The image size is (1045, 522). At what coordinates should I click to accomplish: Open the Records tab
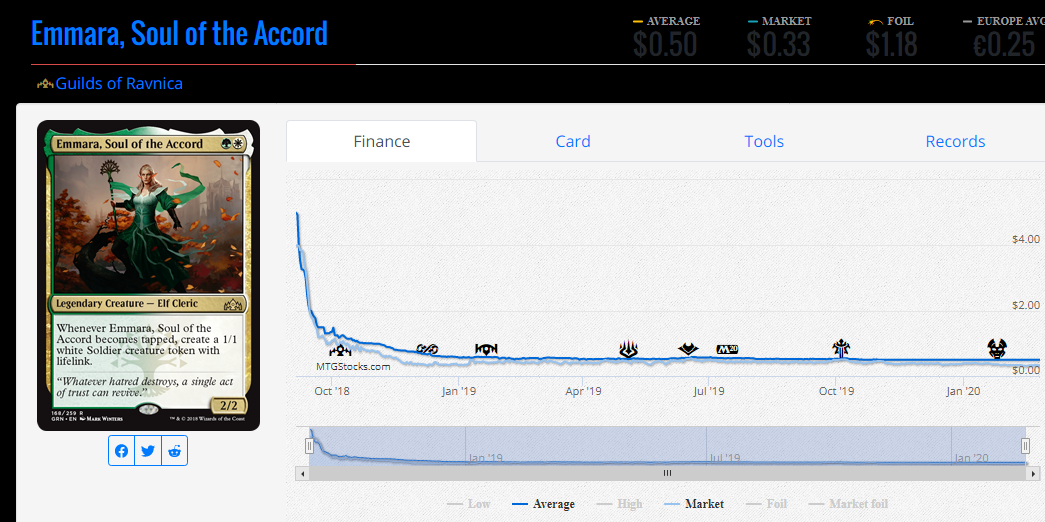point(955,141)
